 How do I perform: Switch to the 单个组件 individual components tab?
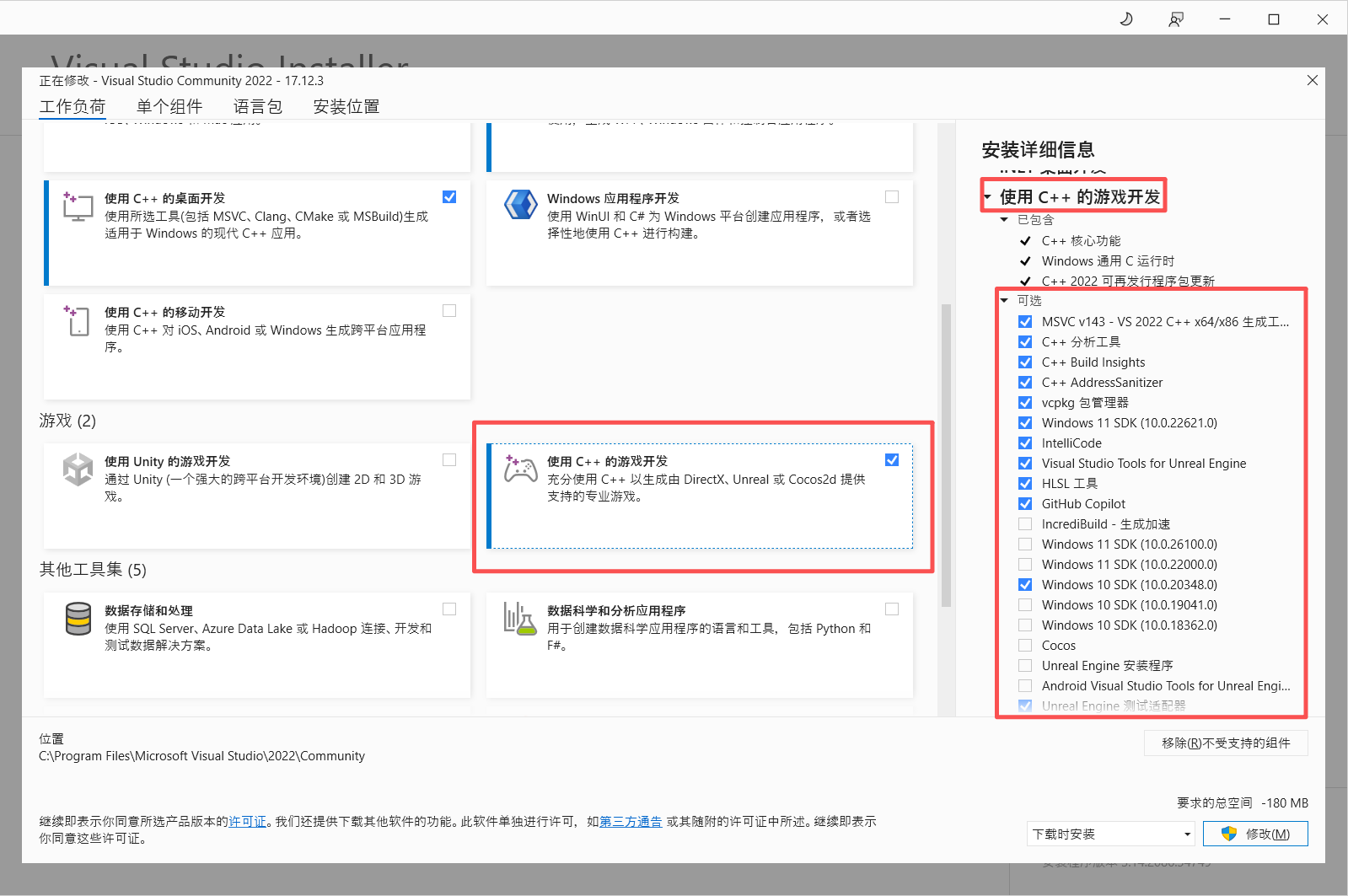tap(169, 106)
